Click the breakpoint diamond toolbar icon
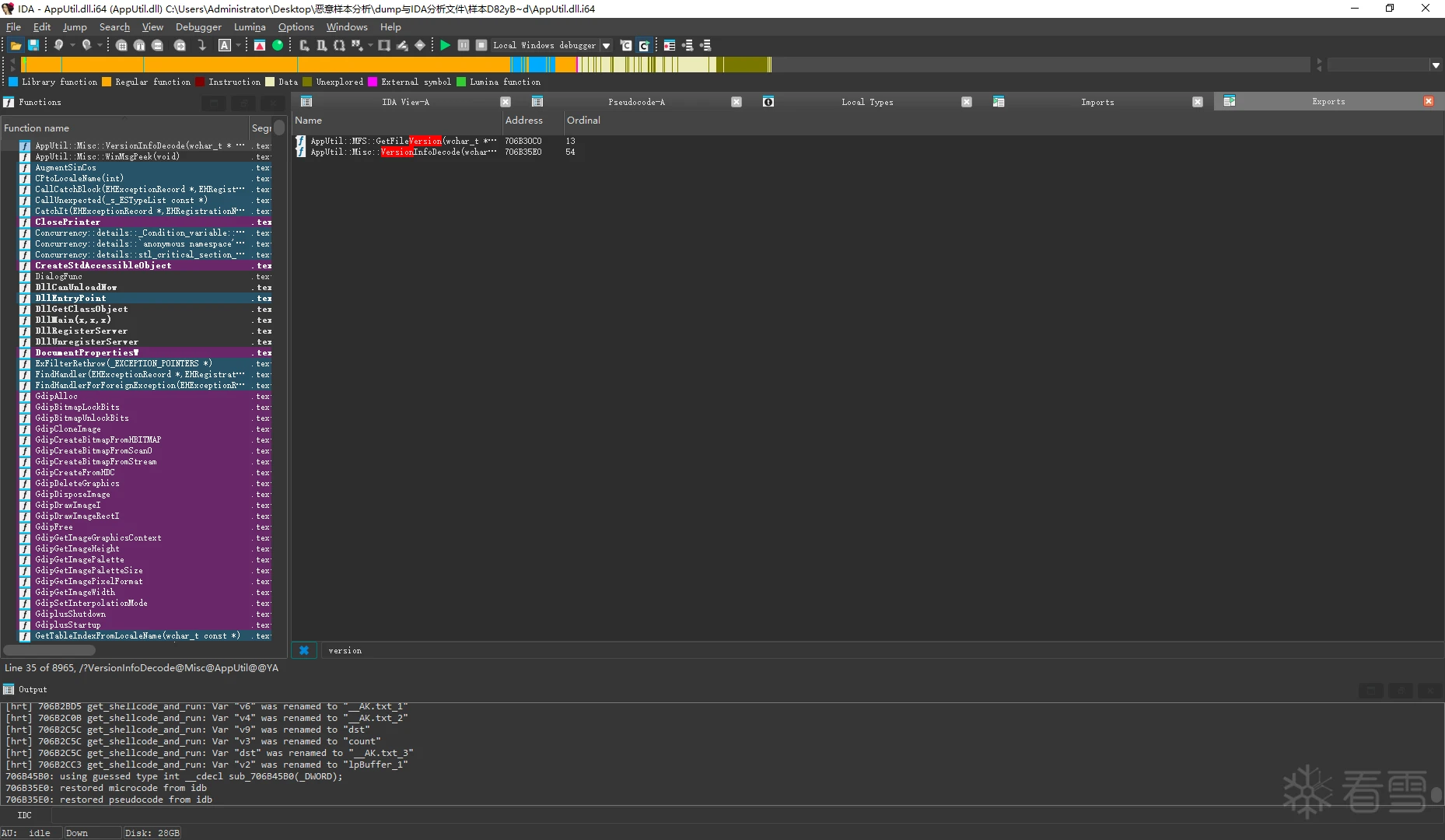The image size is (1445, 840). pos(420,46)
